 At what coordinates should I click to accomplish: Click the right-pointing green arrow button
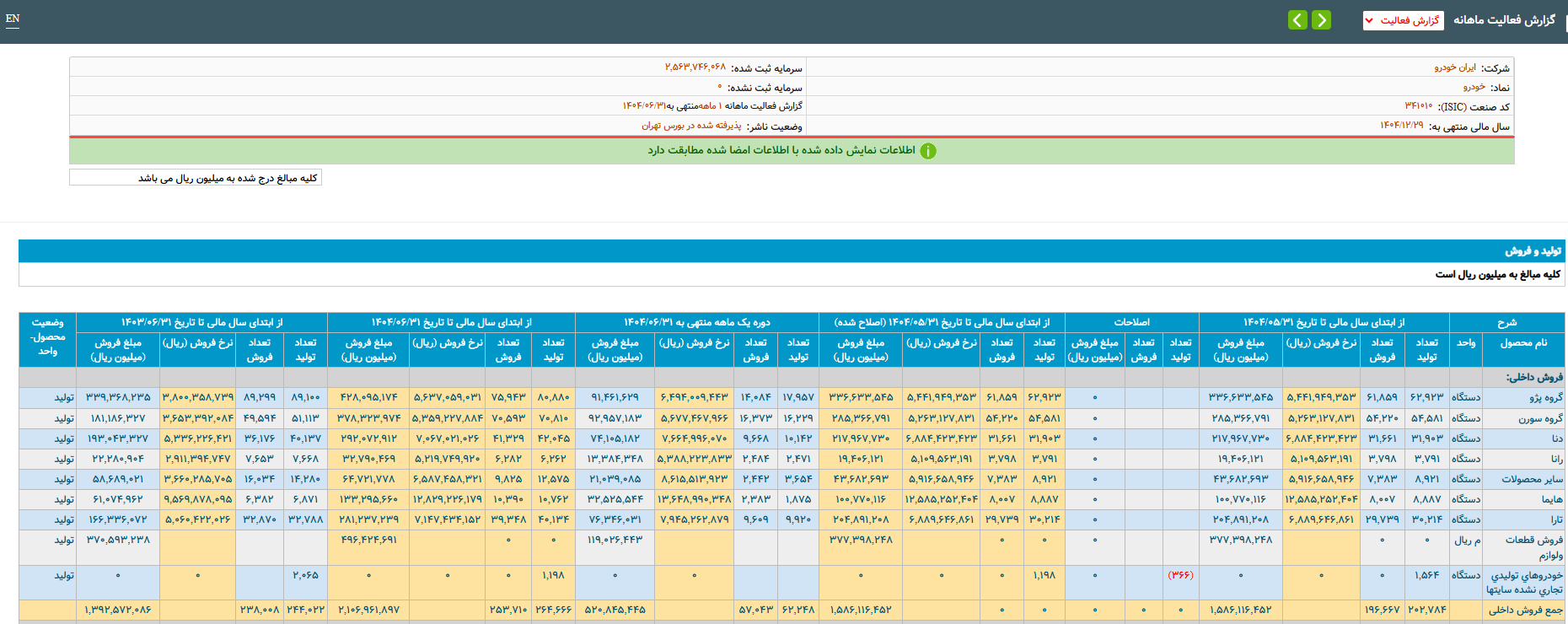[x=1321, y=19]
